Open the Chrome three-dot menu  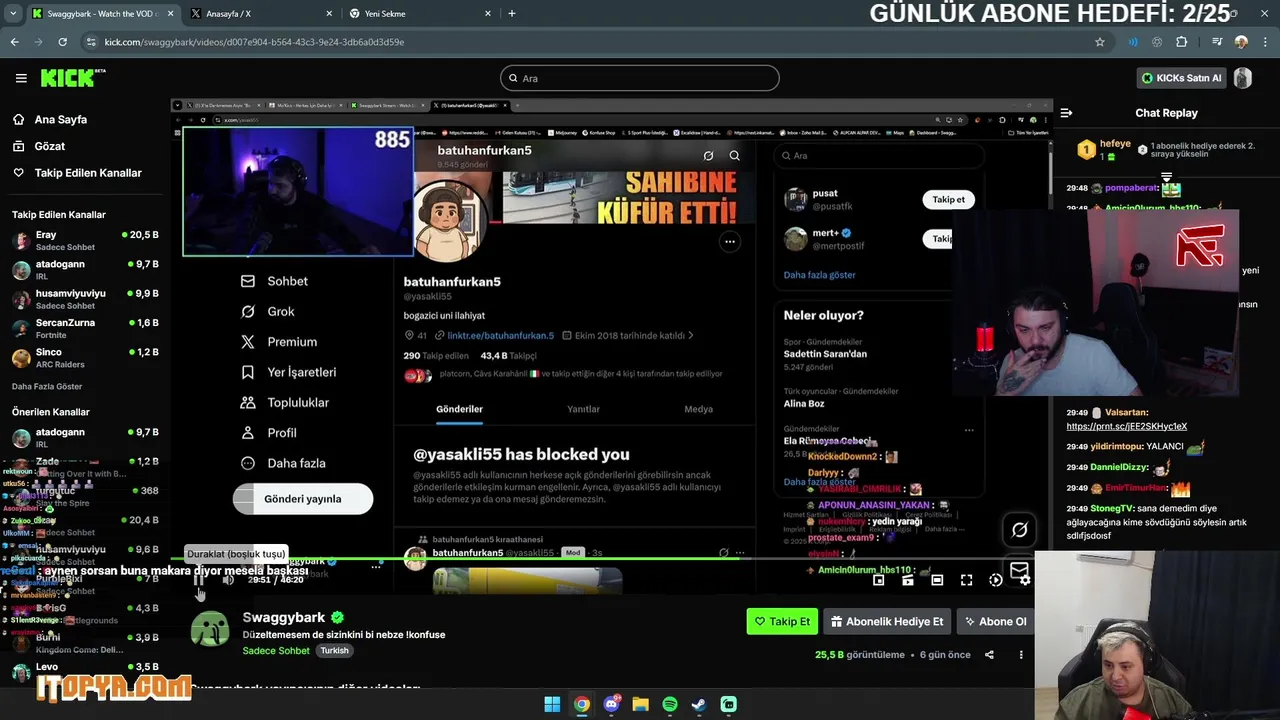pyautogui.click(x=1266, y=42)
